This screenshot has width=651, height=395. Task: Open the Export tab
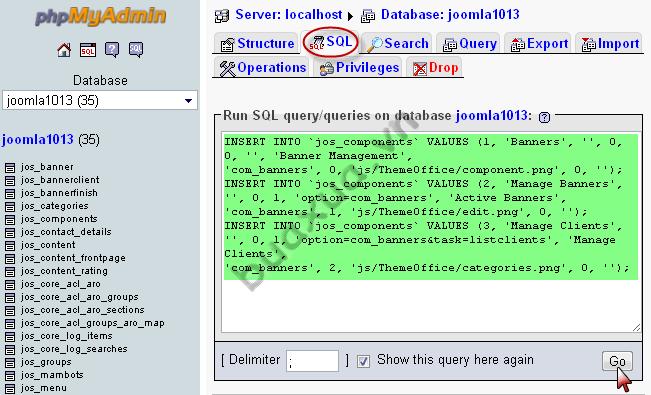point(538,43)
